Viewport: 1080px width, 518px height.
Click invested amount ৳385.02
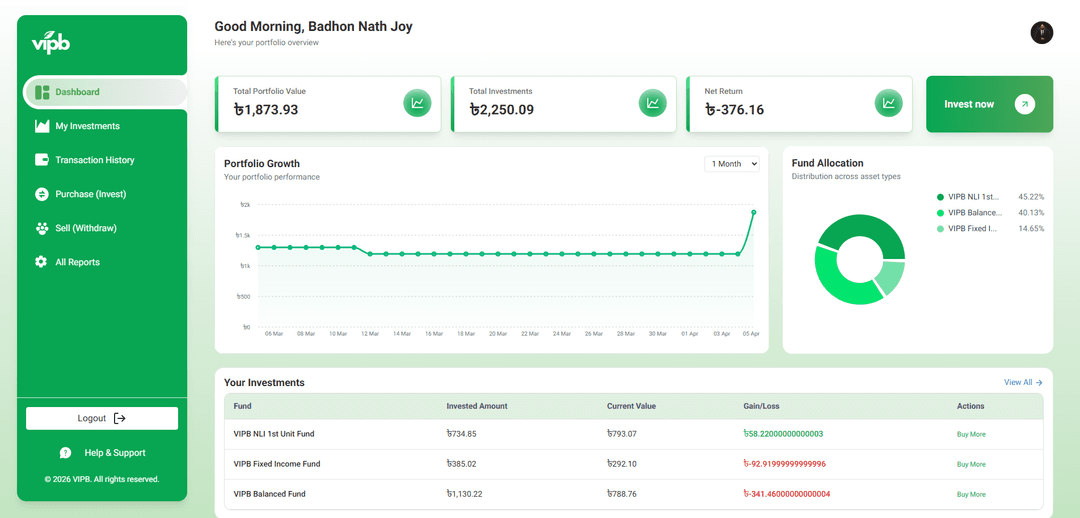[461, 464]
